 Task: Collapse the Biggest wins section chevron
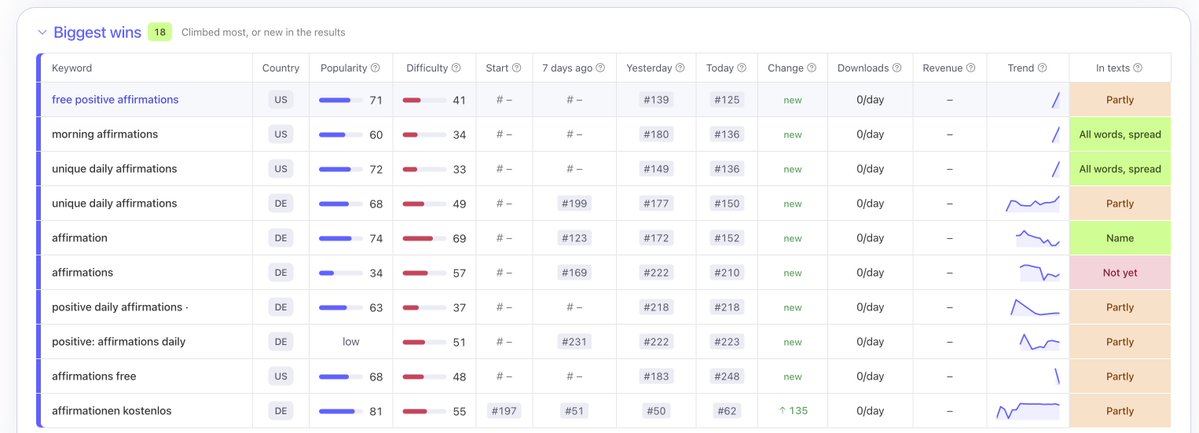42,33
